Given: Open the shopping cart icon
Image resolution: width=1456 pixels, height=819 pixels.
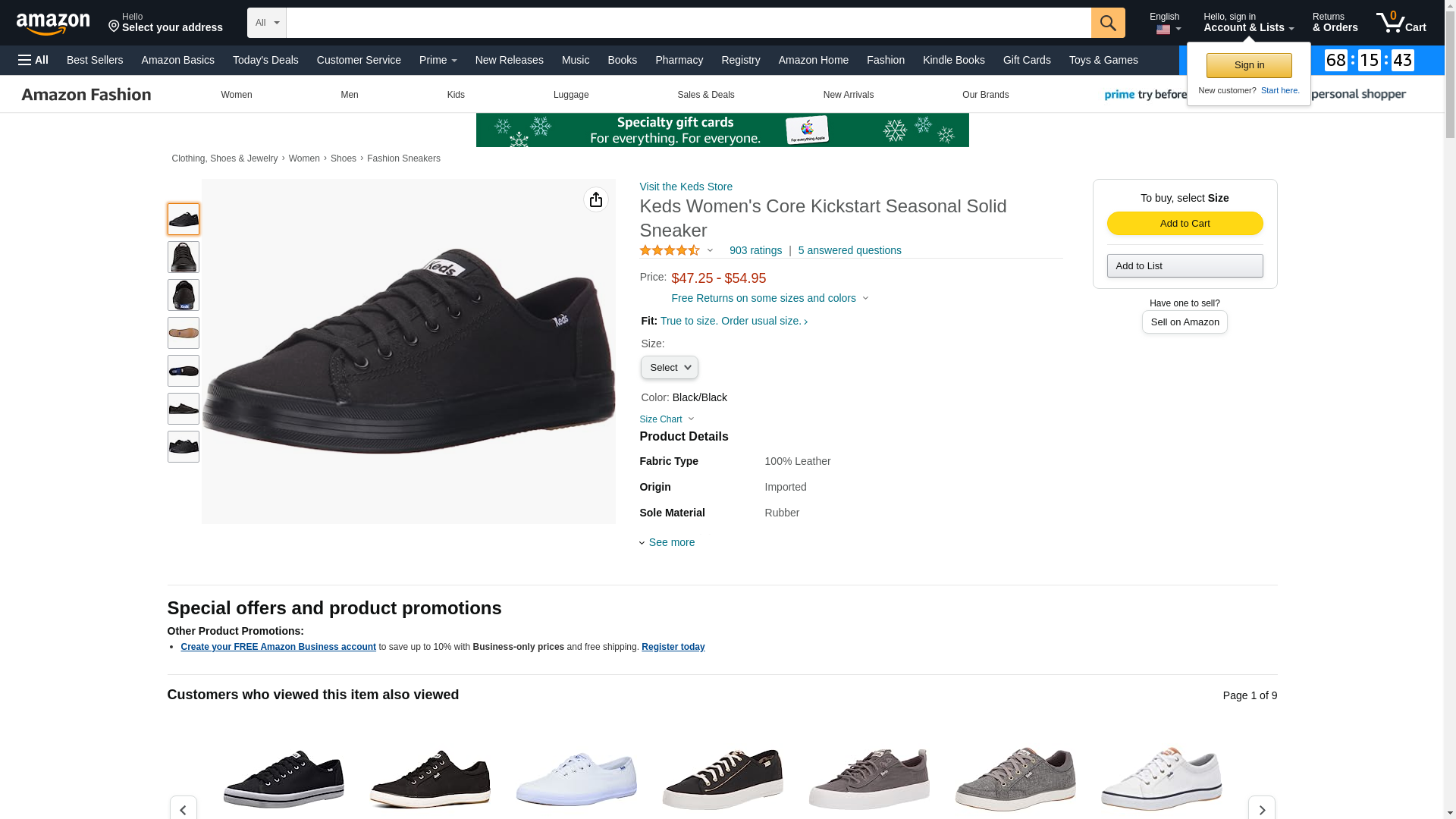Looking at the screenshot, I should coord(1400,23).
